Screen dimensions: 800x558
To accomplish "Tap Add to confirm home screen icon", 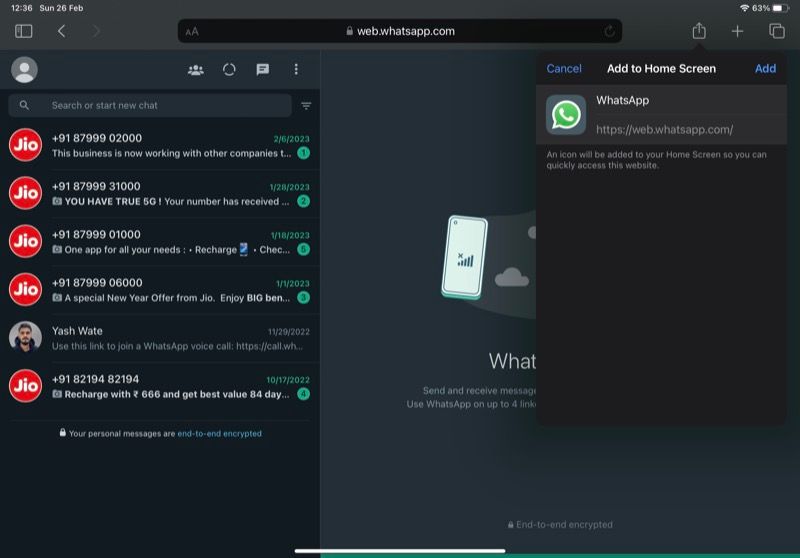I will [x=765, y=68].
